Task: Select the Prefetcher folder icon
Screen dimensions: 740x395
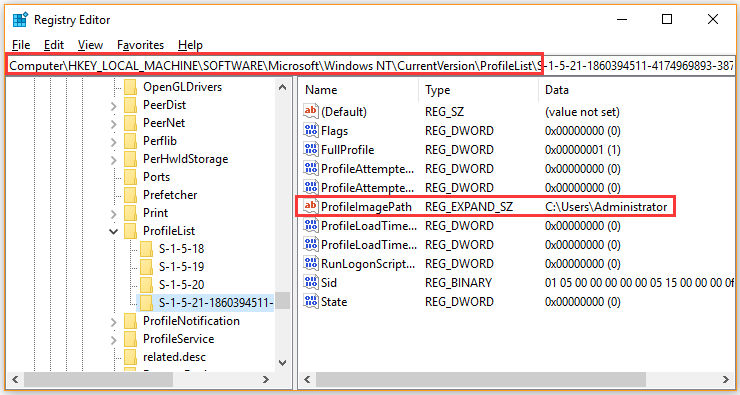Action: click(130, 194)
